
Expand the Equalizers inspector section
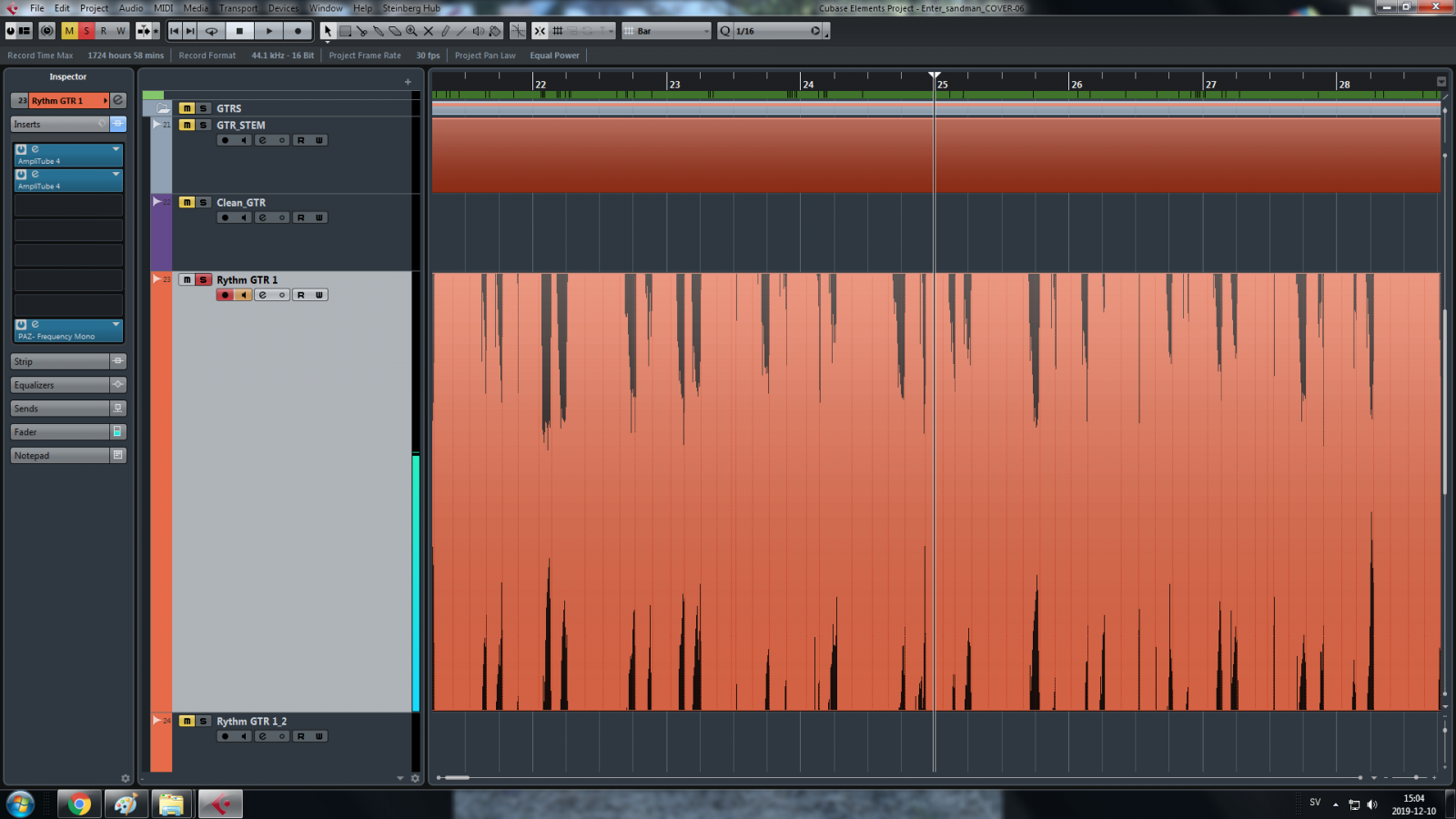pyautogui.click(x=59, y=385)
